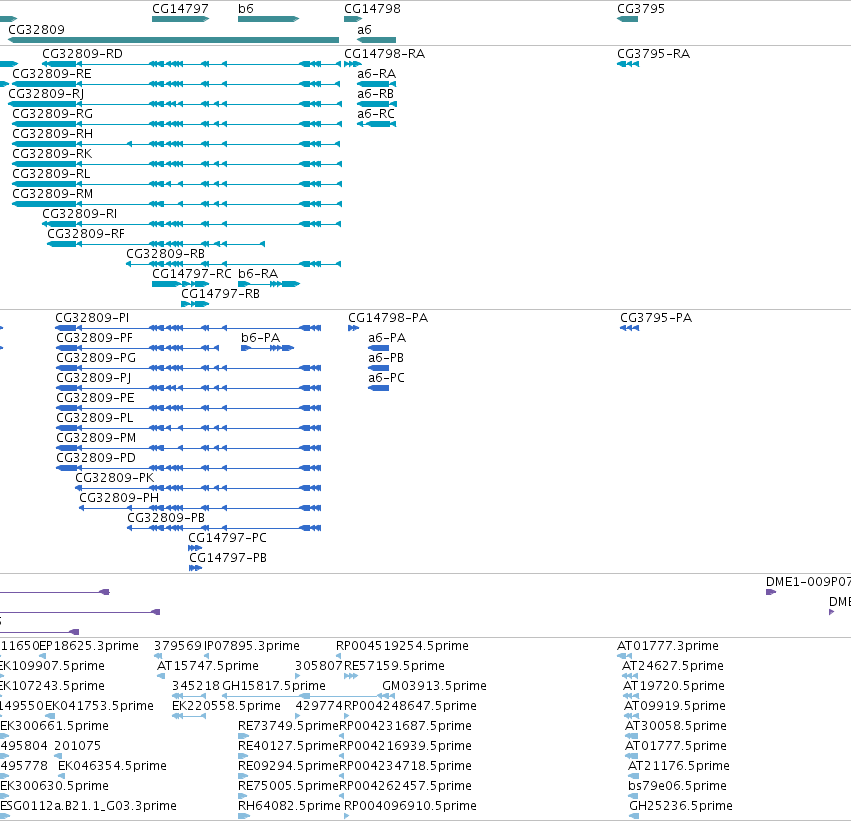Select protein CG14797-PC label

[x=227, y=538]
